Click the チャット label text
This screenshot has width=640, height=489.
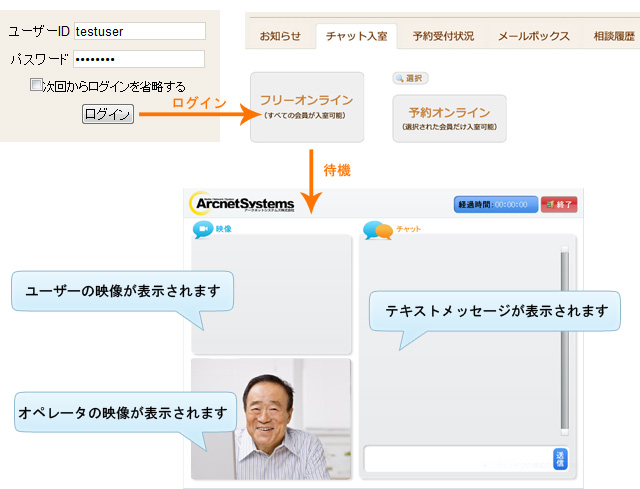tap(408, 229)
